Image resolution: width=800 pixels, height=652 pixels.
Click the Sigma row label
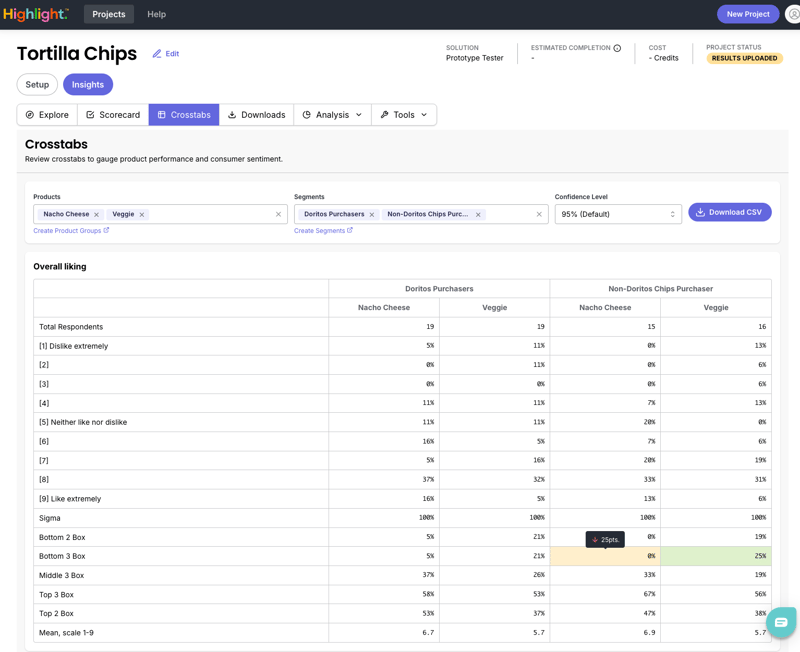click(49, 518)
